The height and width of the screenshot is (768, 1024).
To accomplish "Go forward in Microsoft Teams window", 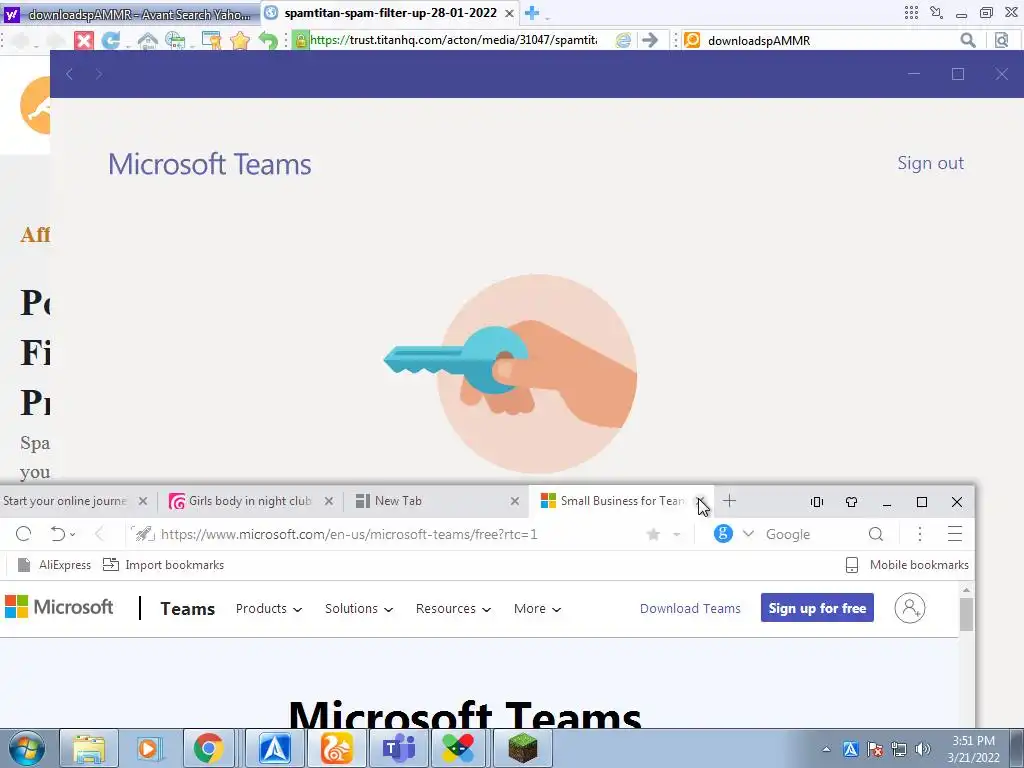I will pyautogui.click(x=99, y=74).
